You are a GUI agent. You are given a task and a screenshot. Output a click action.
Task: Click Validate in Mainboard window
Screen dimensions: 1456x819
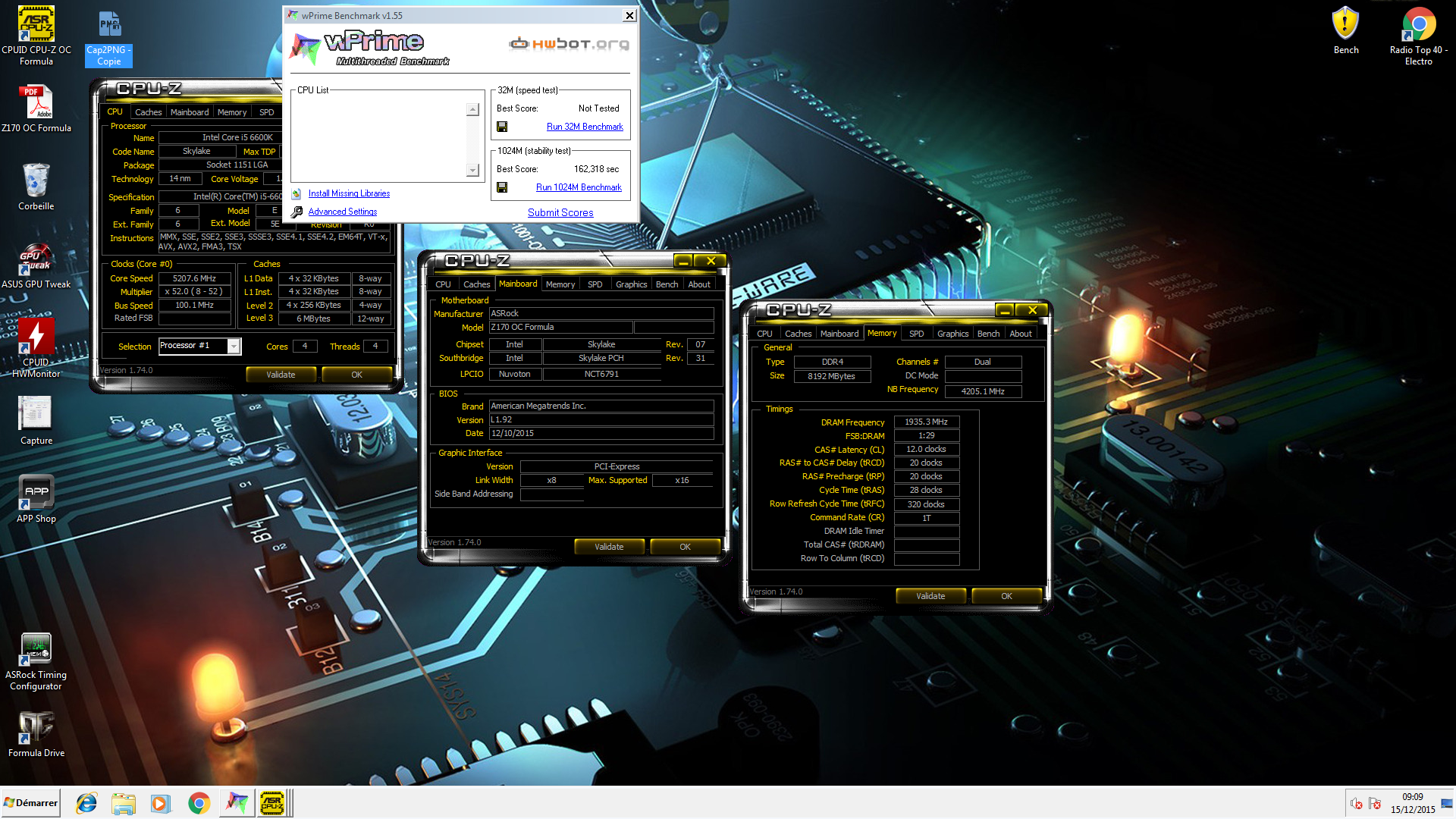click(x=609, y=547)
